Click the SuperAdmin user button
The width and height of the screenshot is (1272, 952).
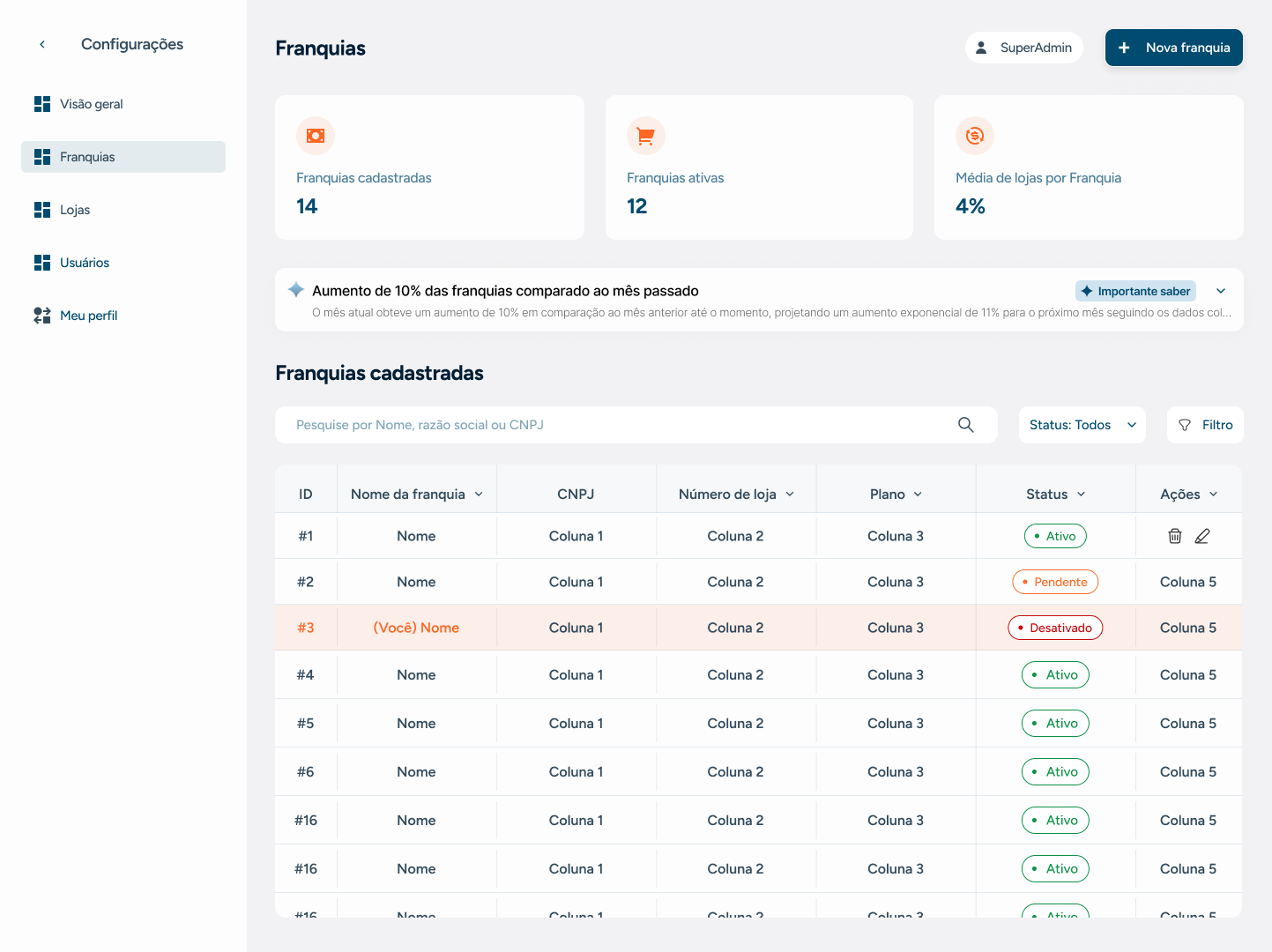(1024, 48)
